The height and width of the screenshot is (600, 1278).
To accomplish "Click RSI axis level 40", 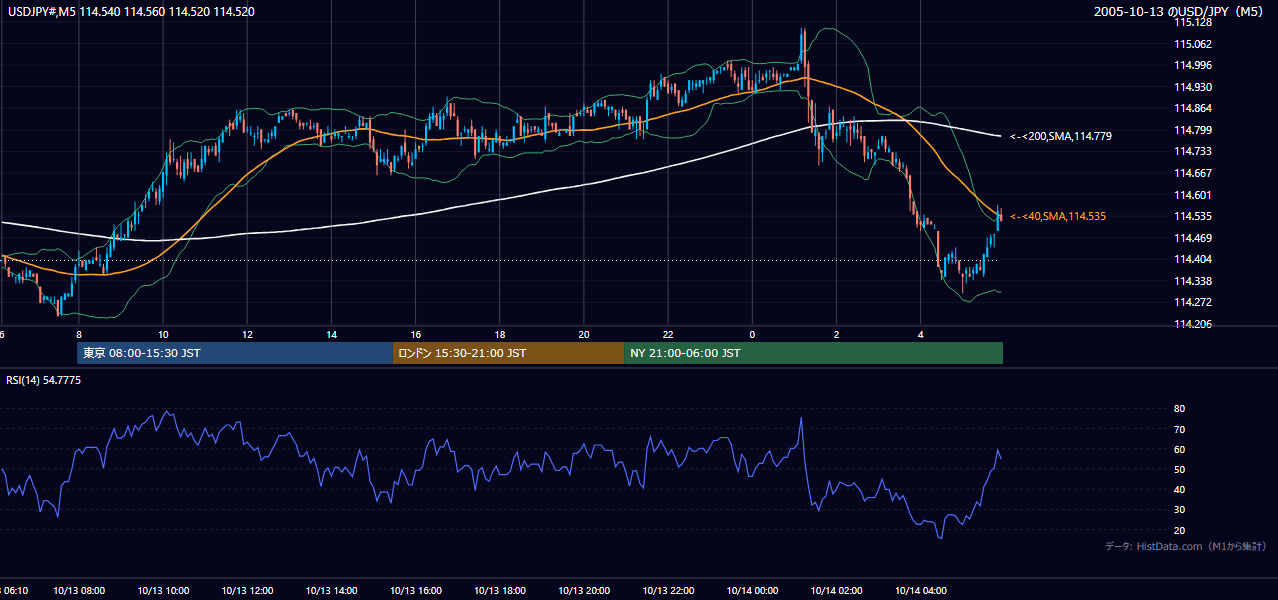I will (1180, 489).
